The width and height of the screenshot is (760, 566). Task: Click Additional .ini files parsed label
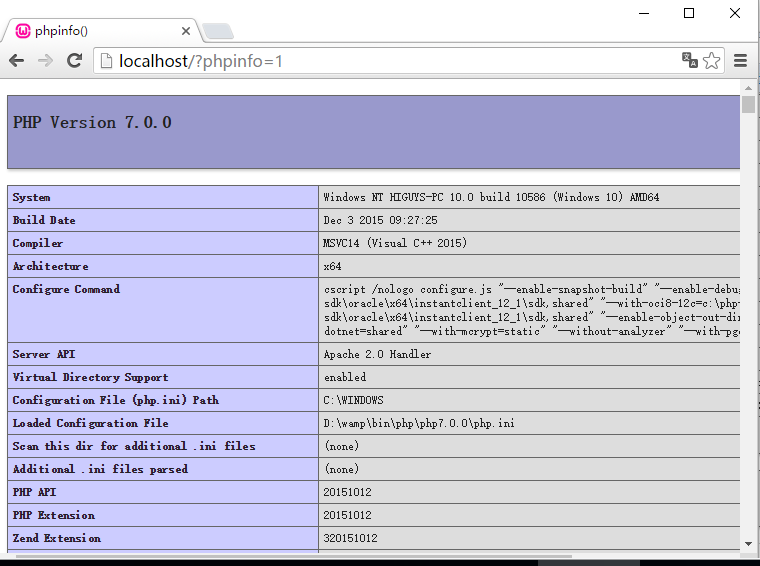[100, 469]
